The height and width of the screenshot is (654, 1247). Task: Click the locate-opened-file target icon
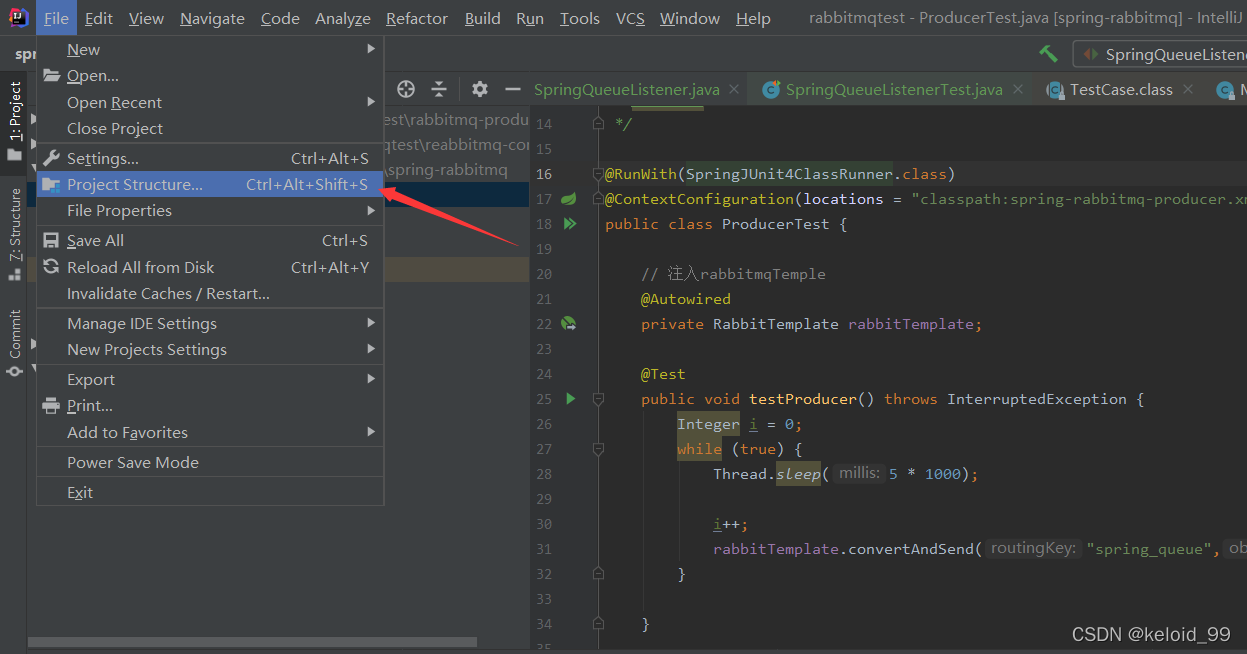pyautogui.click(x=406, y=89)
